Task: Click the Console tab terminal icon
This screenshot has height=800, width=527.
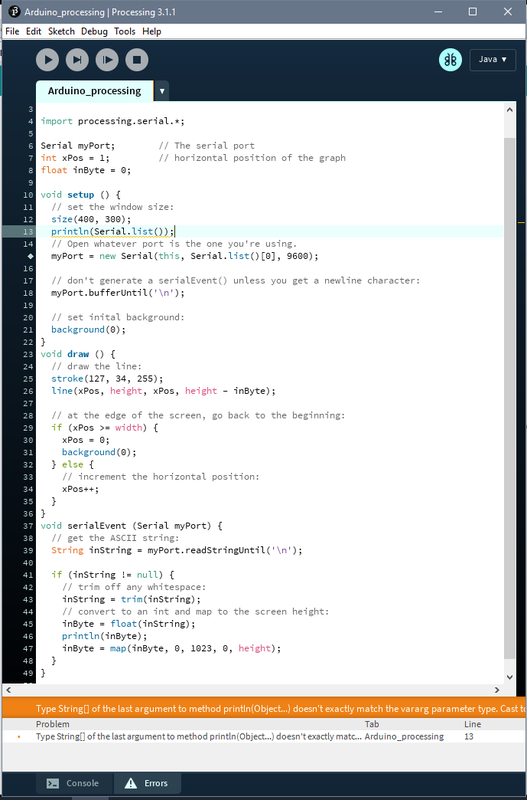Action: [x=53, y=783]
